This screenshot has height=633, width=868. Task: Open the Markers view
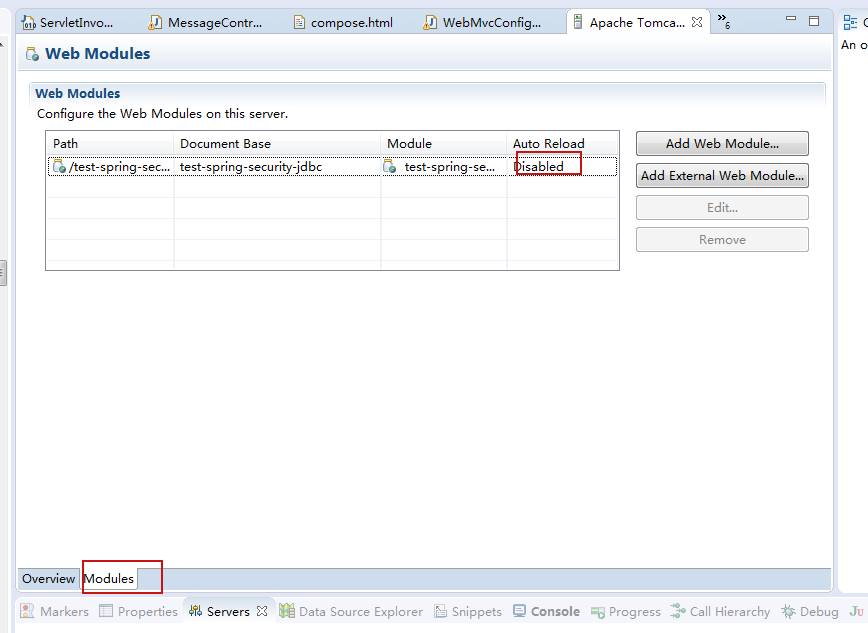click(x=55, y=611)
